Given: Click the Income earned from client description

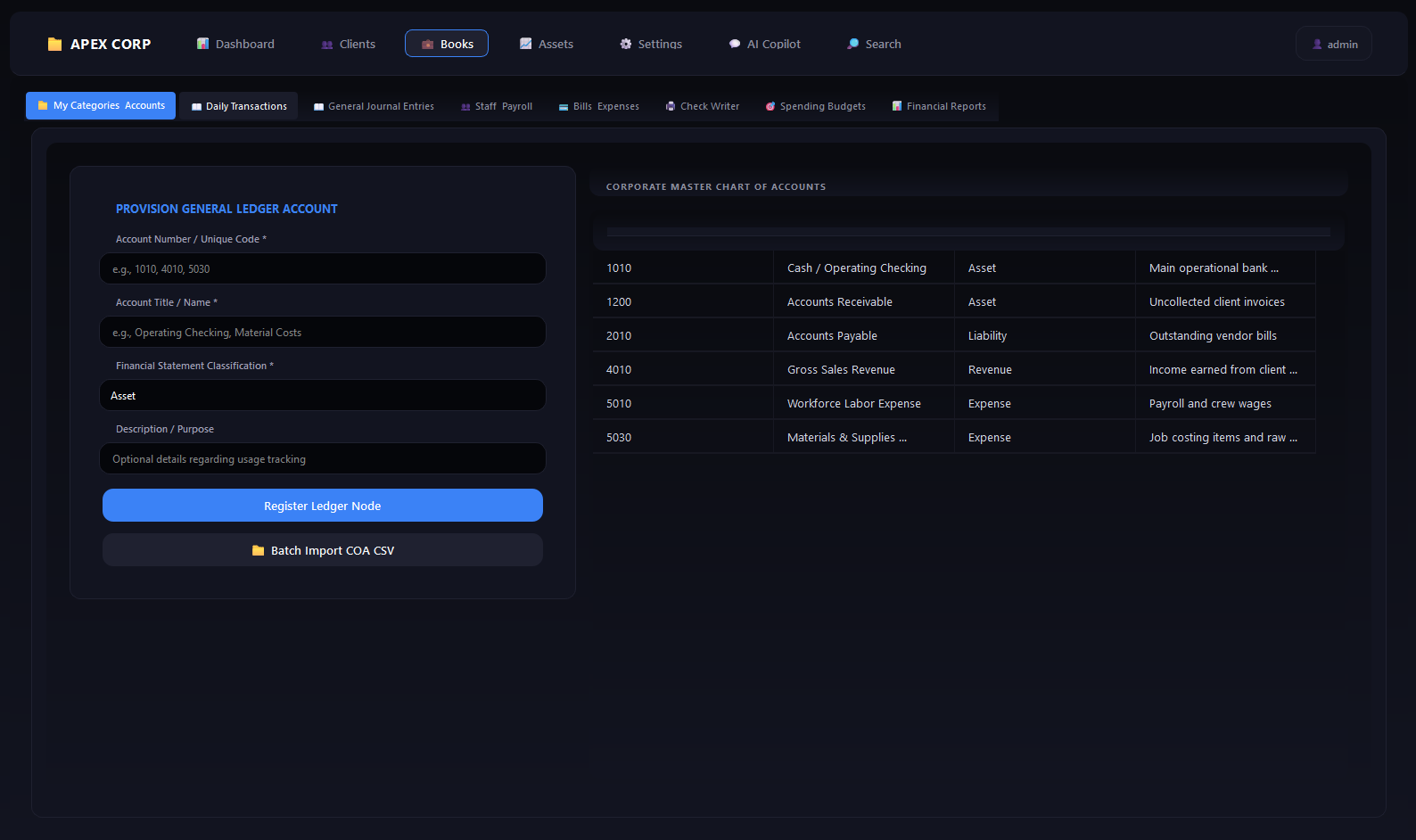Looking at the screenshot, I should tap(1226, 369).
